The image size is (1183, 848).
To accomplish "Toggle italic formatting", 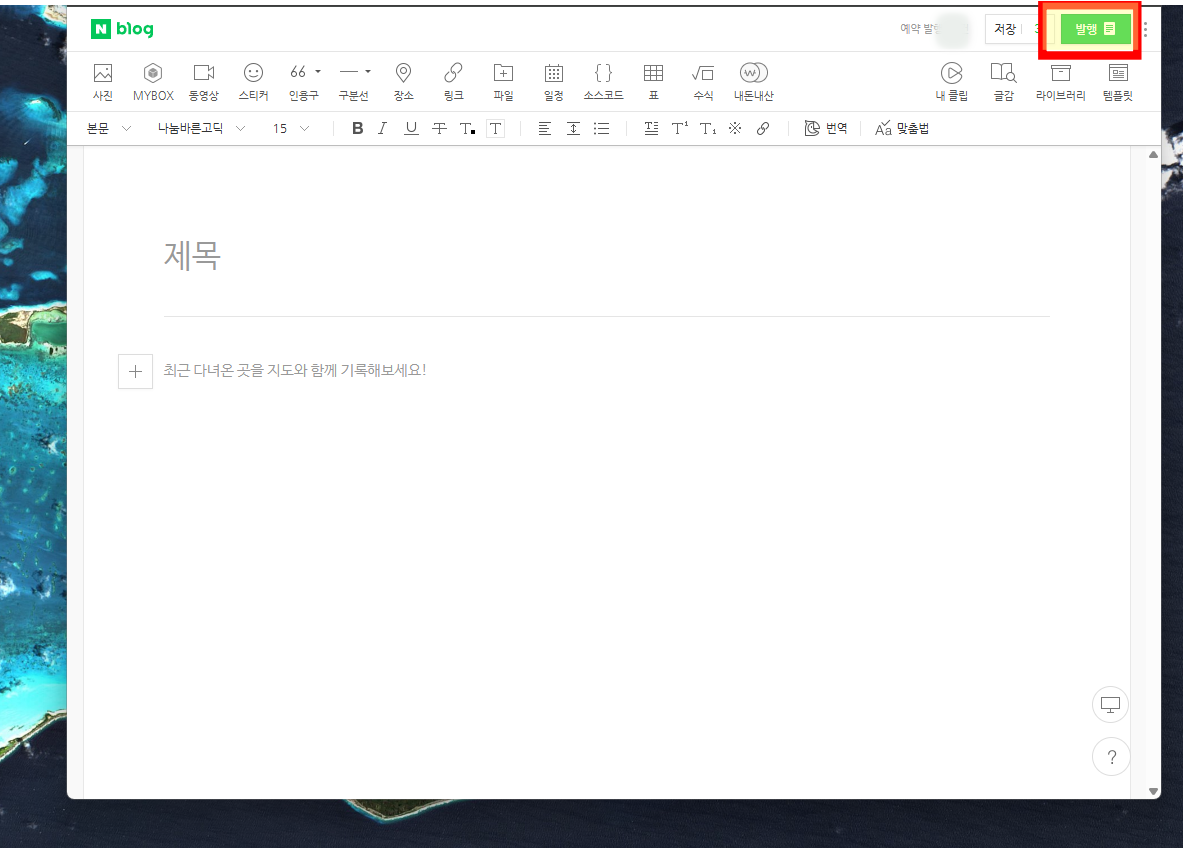I will [383, 128].
